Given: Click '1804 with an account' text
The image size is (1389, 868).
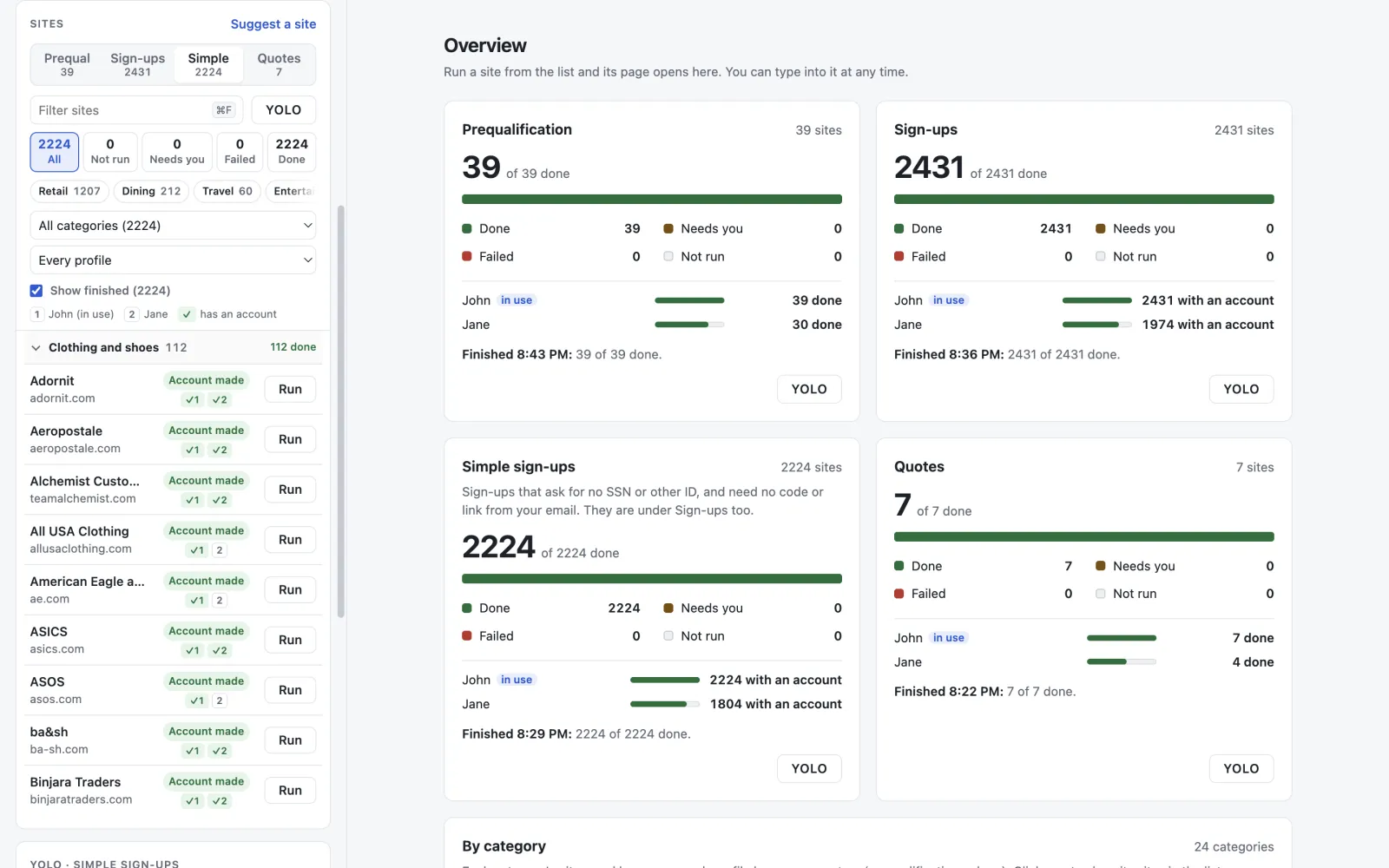Looking at the screenshot, I should [776, 704].
